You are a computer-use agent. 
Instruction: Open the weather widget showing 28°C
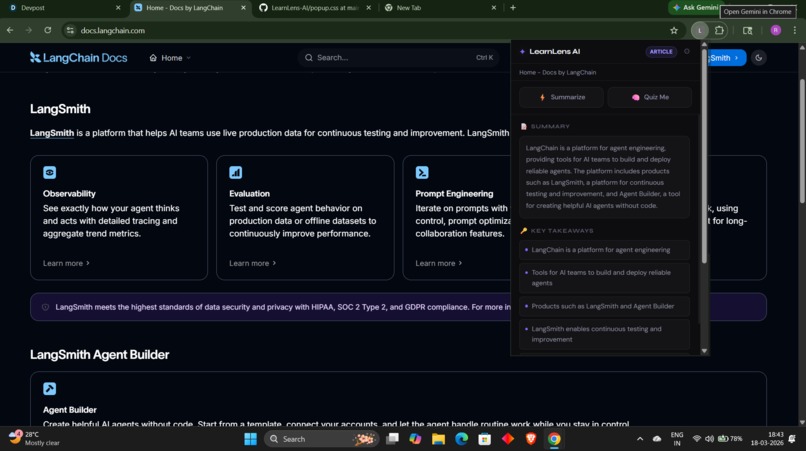[x=34, y=439]
